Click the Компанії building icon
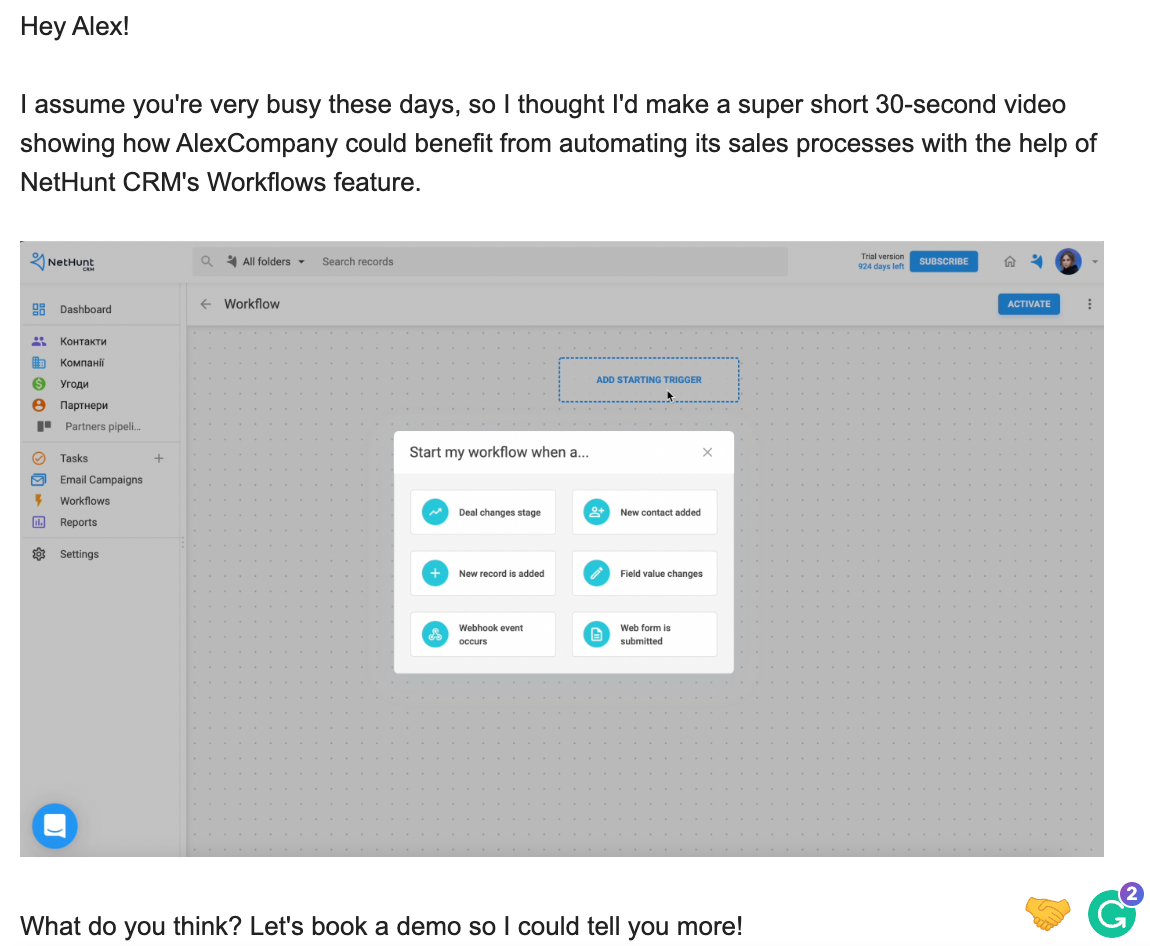Image resolution: width=1150 pixels, height=946 pixels. 39,362
